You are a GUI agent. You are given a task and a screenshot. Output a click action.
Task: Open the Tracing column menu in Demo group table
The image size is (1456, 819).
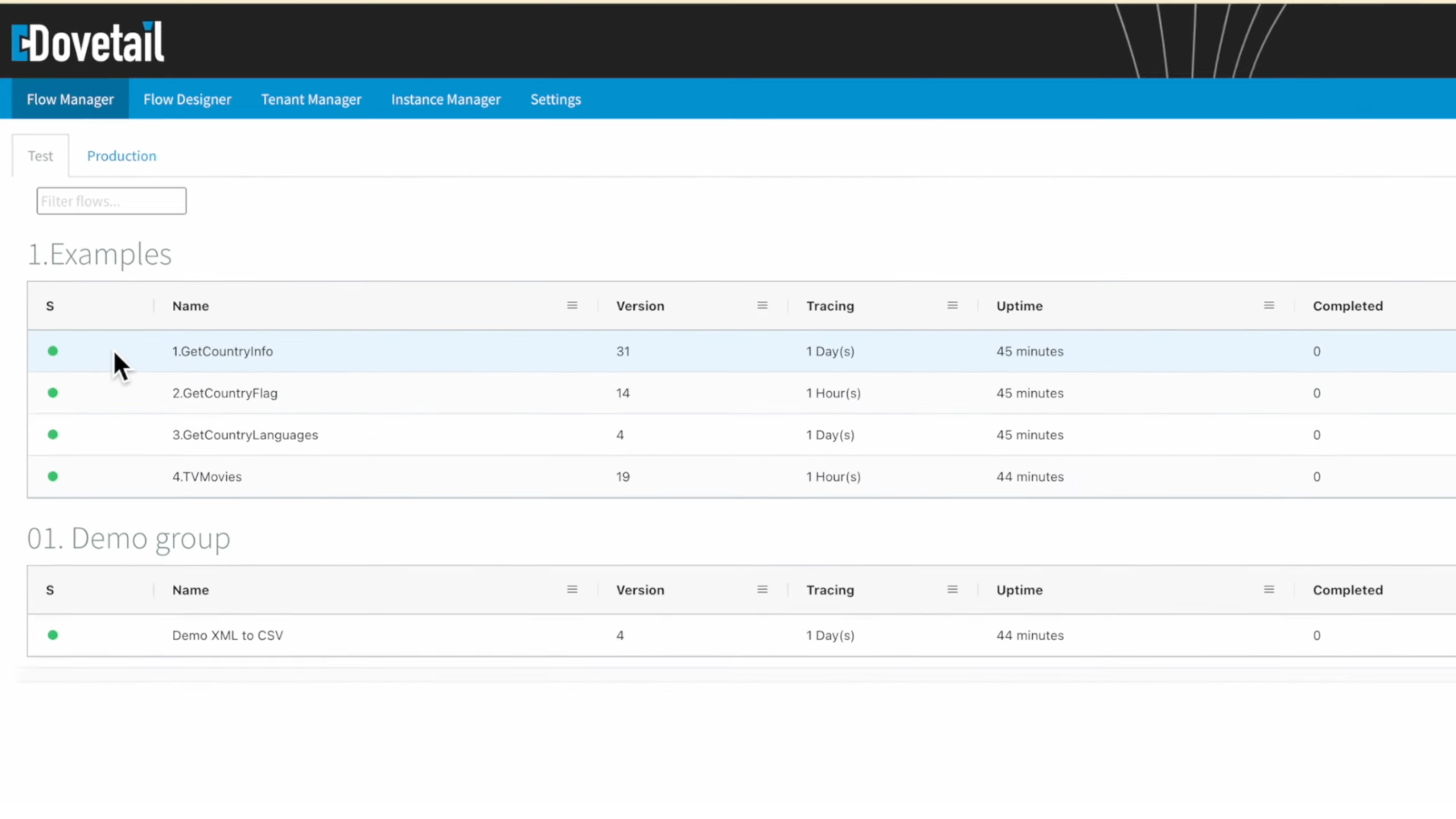(x=952, y=589)
